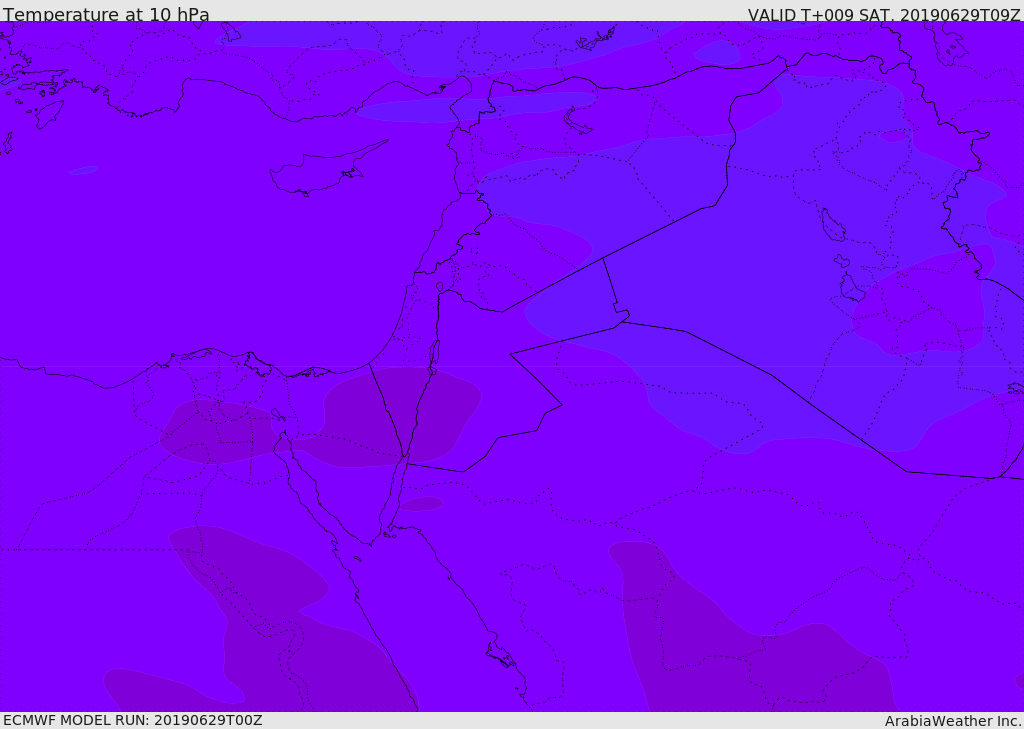
Task: Click the VALID T+009 timestamp text
Action: pyautogui.click(x=884, y=15)
